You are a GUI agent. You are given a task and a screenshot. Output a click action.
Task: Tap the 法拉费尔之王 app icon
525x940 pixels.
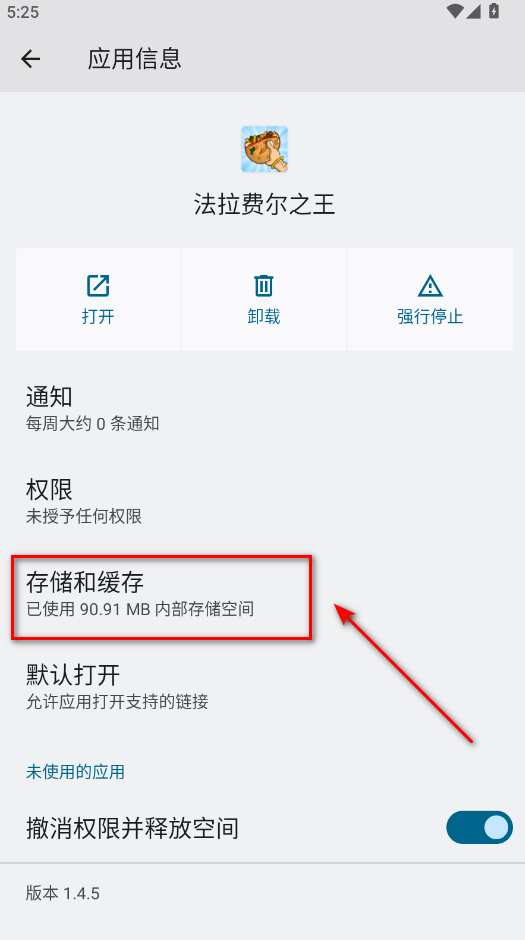(x=264, y=149)
